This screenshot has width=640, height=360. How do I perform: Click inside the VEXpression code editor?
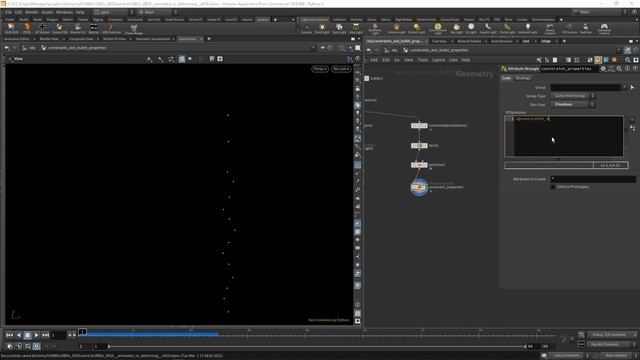click(564, 136)
